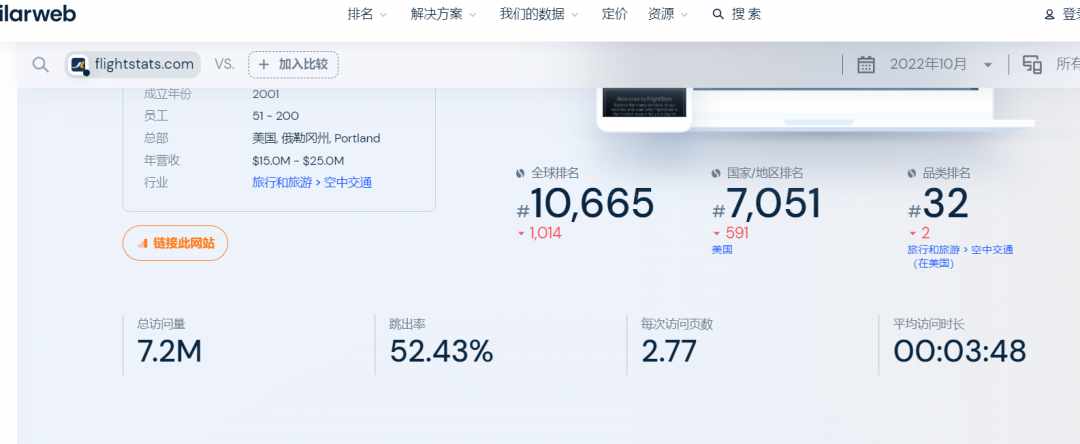Click the headquarters text 美国, 俄勒冈州, Portland
Image resolution: width=1080 pixels, height=444 pixels.
[x=316, y=138]
